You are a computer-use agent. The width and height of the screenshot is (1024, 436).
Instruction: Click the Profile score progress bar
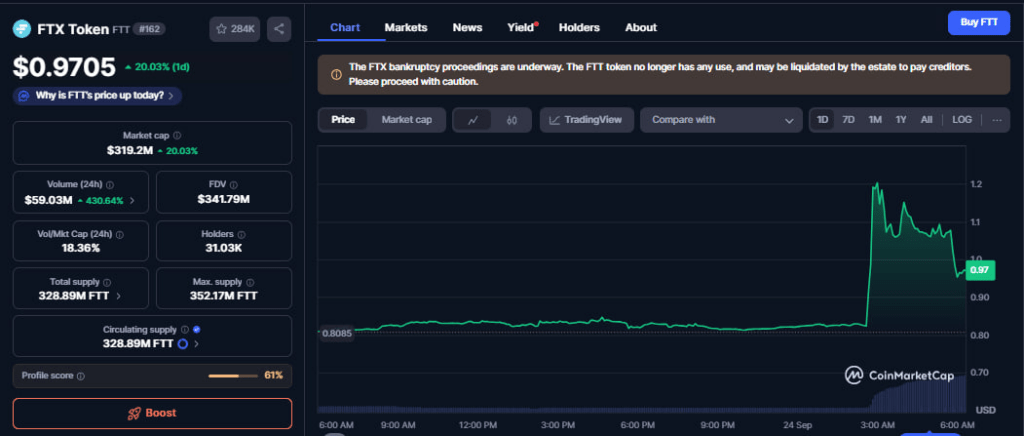click(232, 376)
